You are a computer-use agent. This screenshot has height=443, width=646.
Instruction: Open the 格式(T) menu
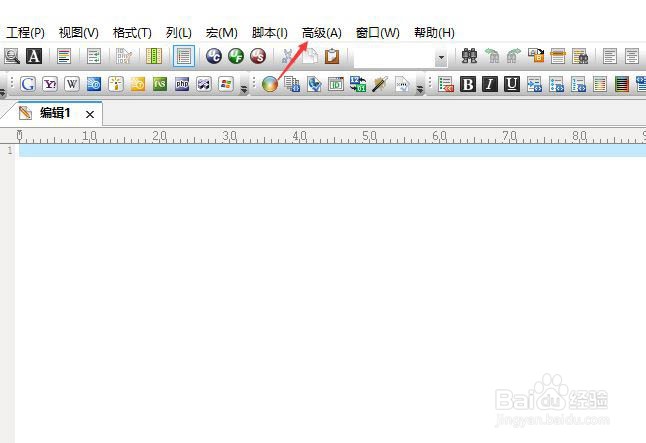(132, 33)
